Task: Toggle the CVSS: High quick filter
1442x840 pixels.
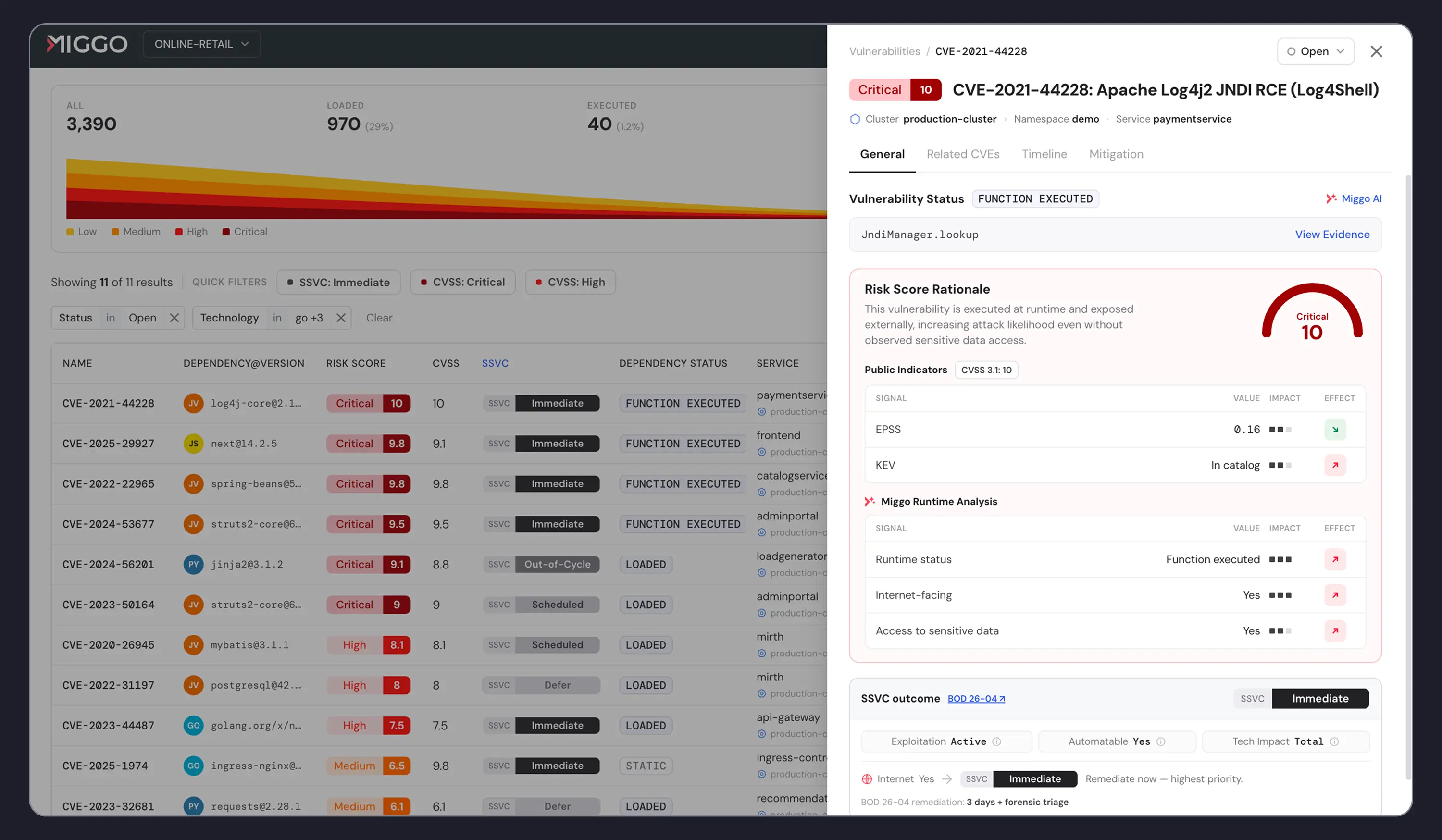Action: [x=570, y=282]
